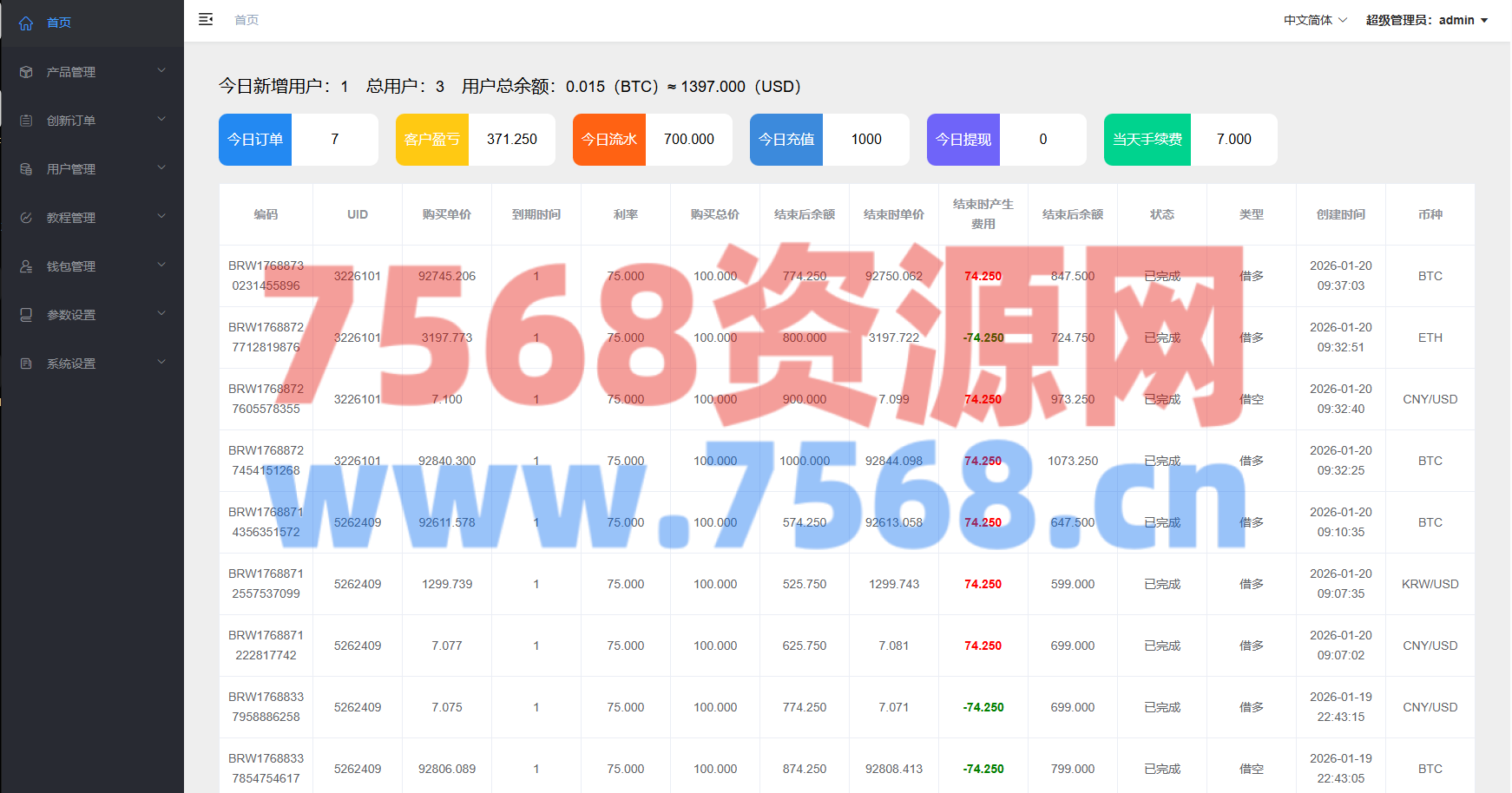Click the 钱包管理 sidebar icon

tap(26, 266)
